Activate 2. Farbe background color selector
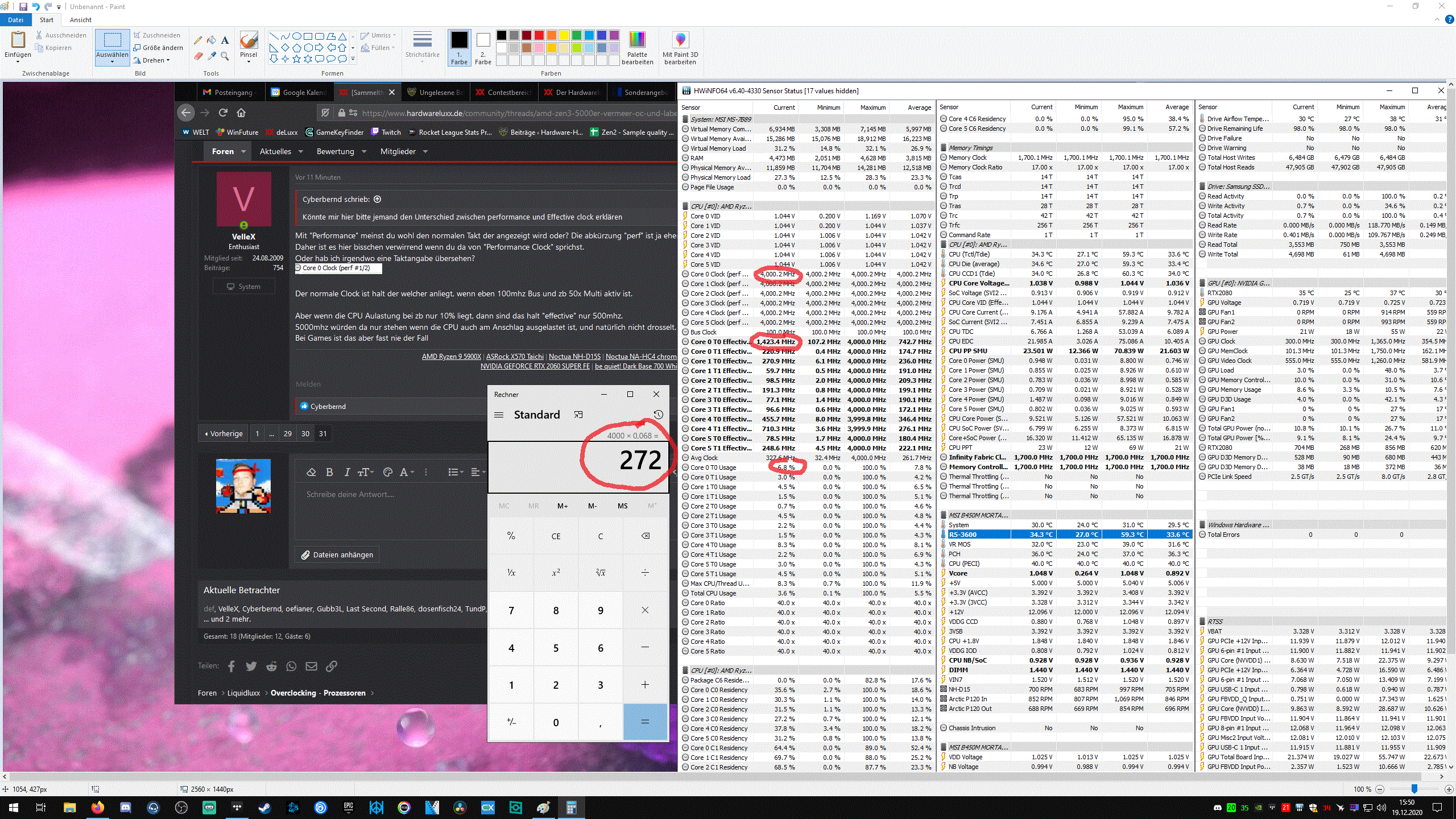 click(483, 48)
